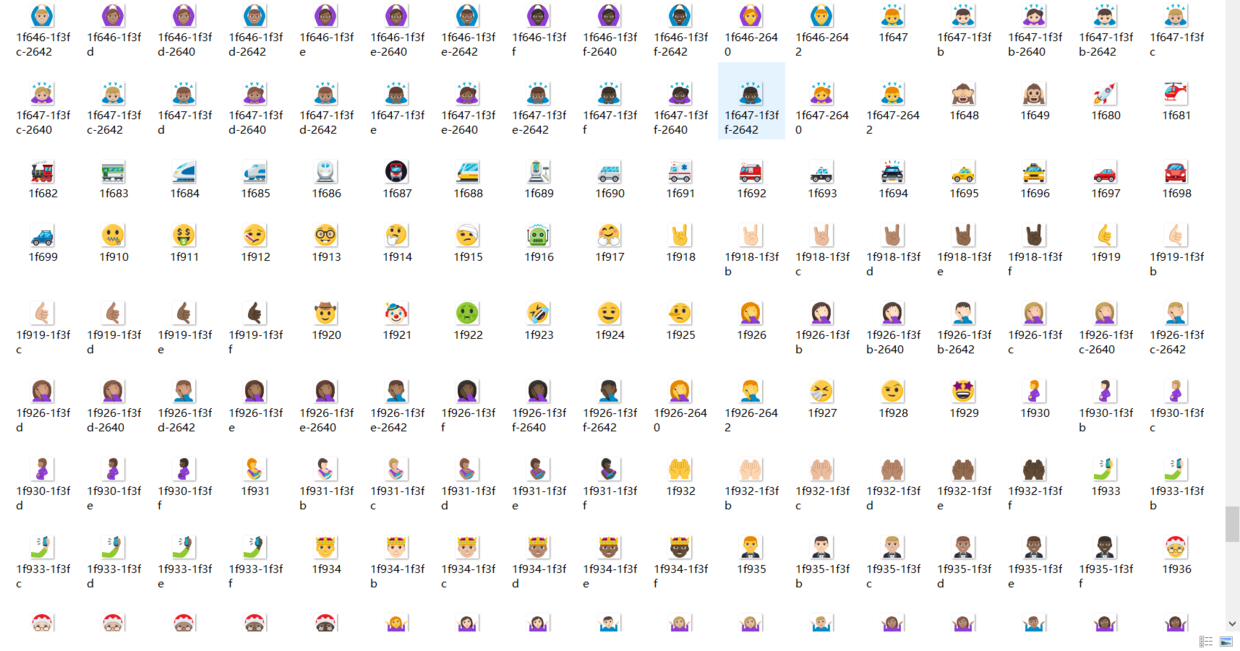Select the 1f930 pregnant woman file
This screenshot has height=651, width=1240.
pos(1035,400)
